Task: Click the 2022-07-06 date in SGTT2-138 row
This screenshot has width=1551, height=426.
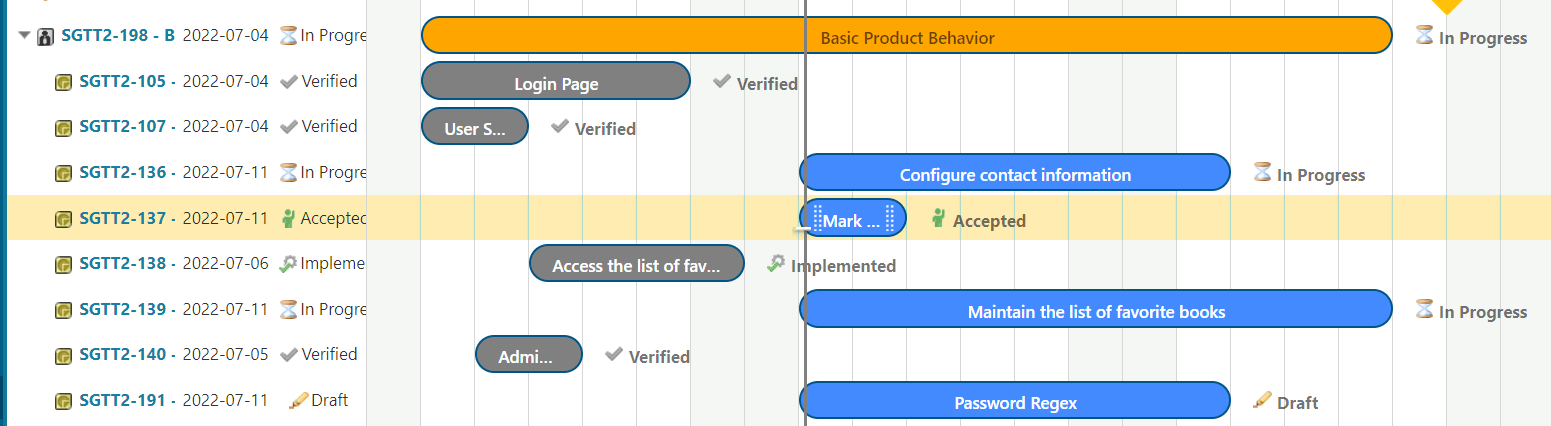Action: click(226, 263)
